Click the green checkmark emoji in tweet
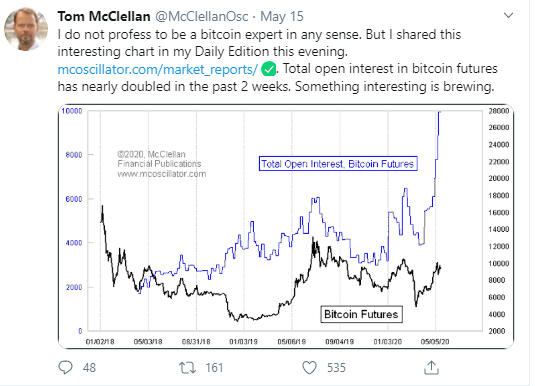 click(x=269, y=69)
